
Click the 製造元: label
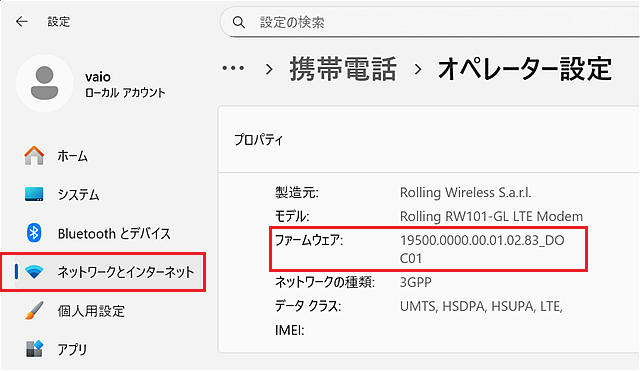click(296, 192)
